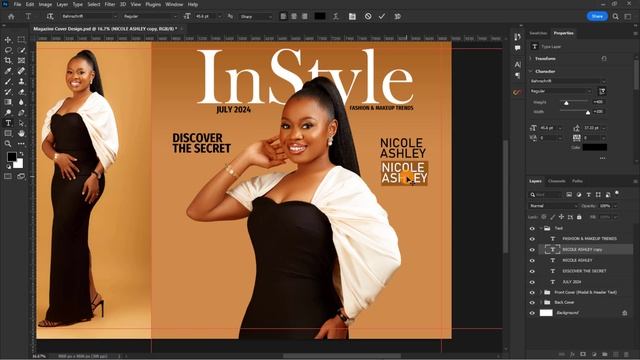Adjust the font Weight slider handle
Screen dimensions: 640x360
566,103
